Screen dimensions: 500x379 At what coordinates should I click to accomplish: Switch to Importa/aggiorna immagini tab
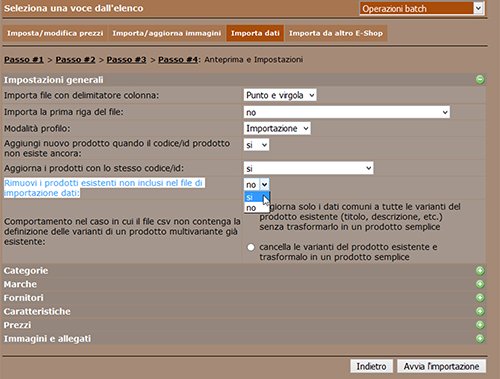[x=167, y=33]
